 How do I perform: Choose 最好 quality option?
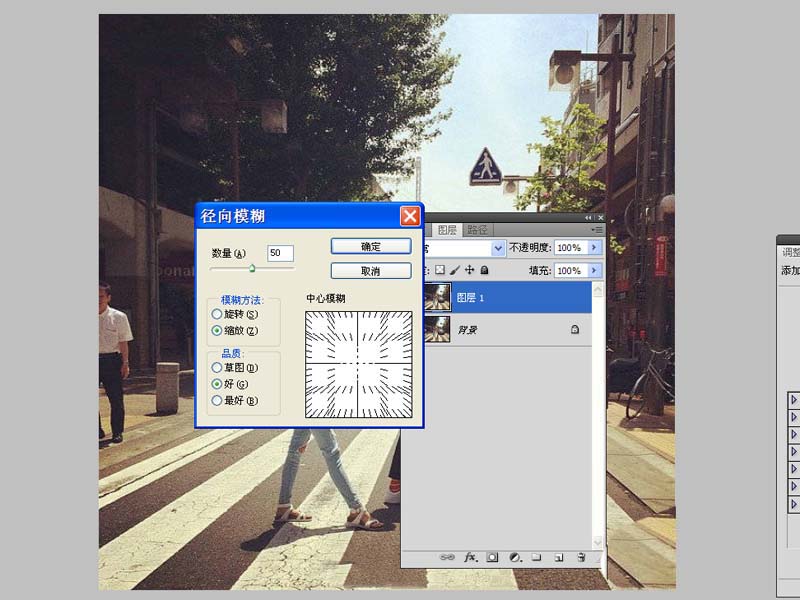(235, 401)
